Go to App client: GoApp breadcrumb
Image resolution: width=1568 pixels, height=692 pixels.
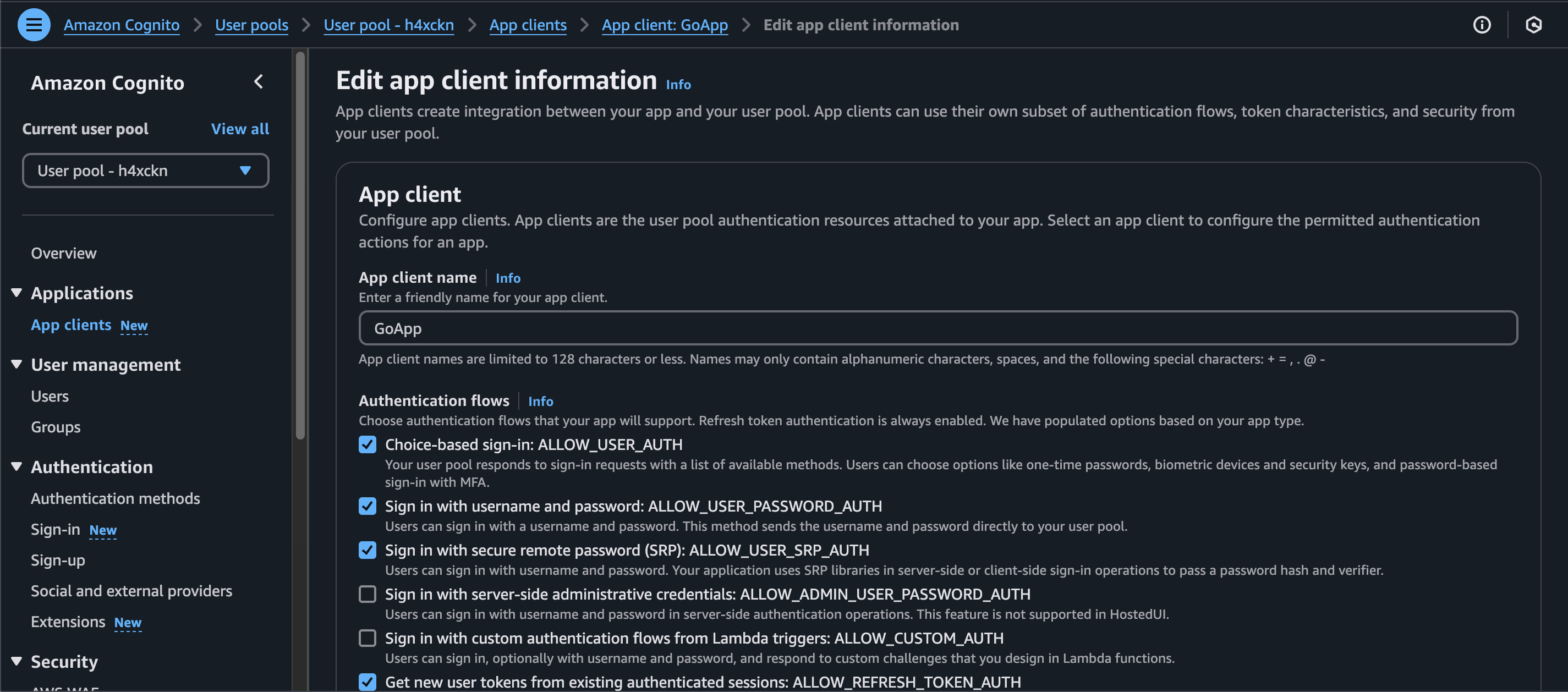[x=664, y=25]
